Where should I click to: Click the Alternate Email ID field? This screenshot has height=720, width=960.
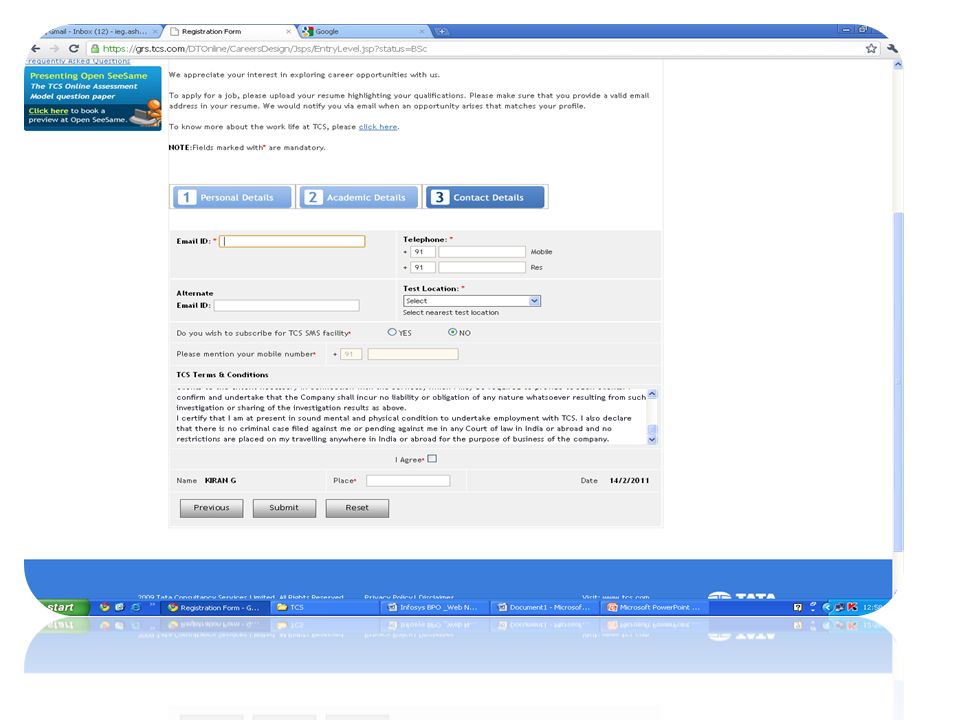click(x=287, y=306)
